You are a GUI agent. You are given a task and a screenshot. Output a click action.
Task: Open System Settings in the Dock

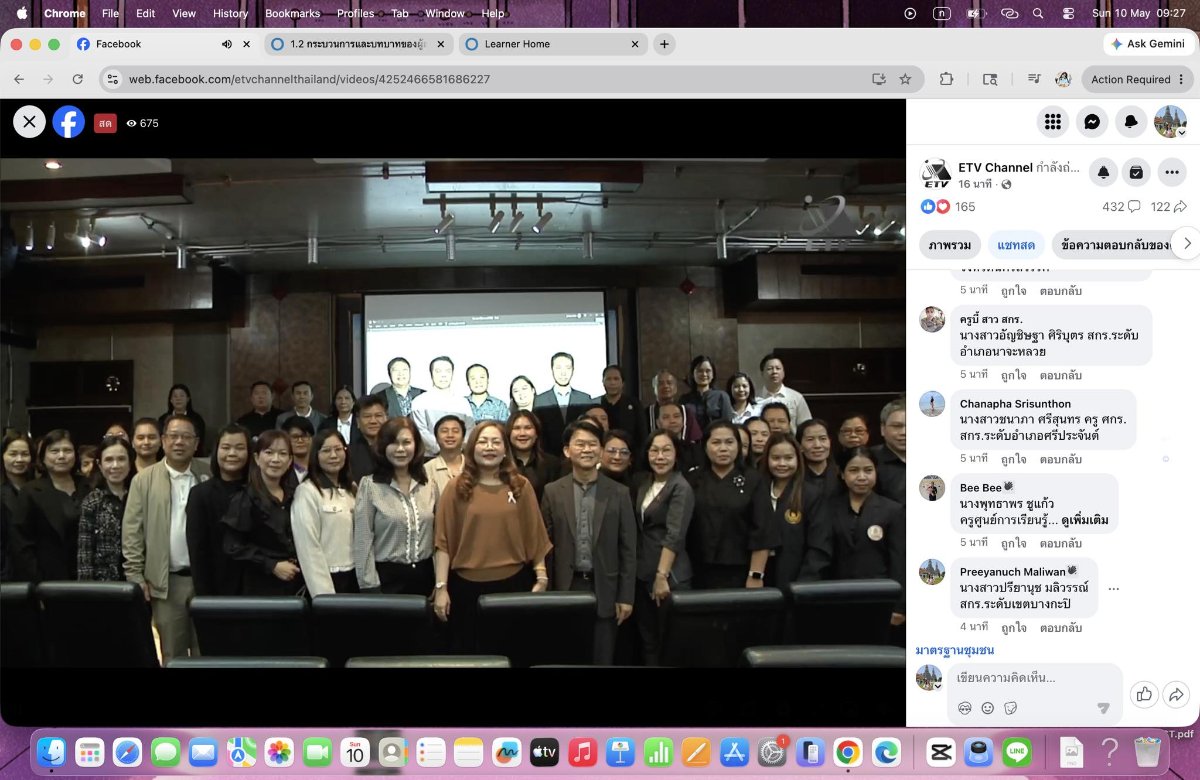(x=771, y=752)
